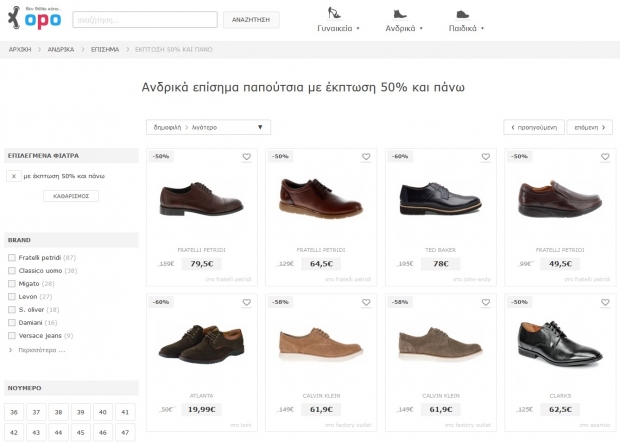Select shoe size 39
Viewport: 620px width, 444px height.
(x=81, y=412)
